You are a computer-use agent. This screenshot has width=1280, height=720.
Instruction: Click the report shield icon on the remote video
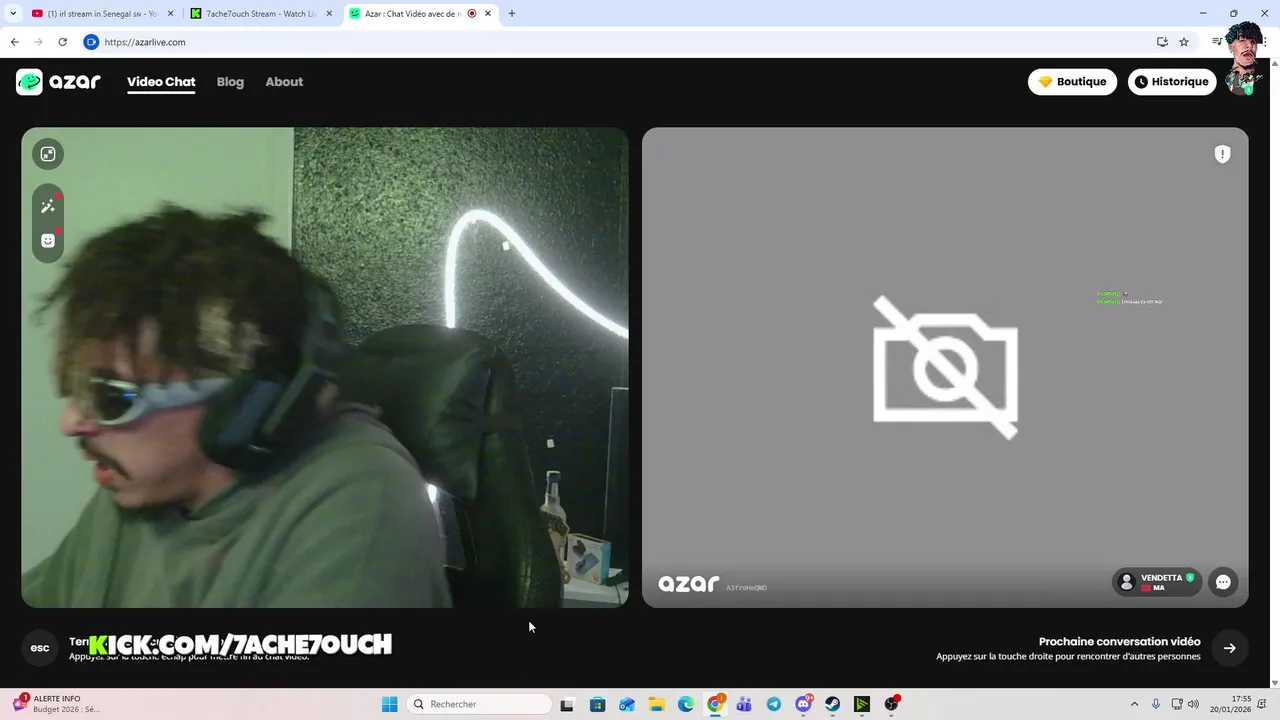pyautogui.click(x=1222, y=154)
